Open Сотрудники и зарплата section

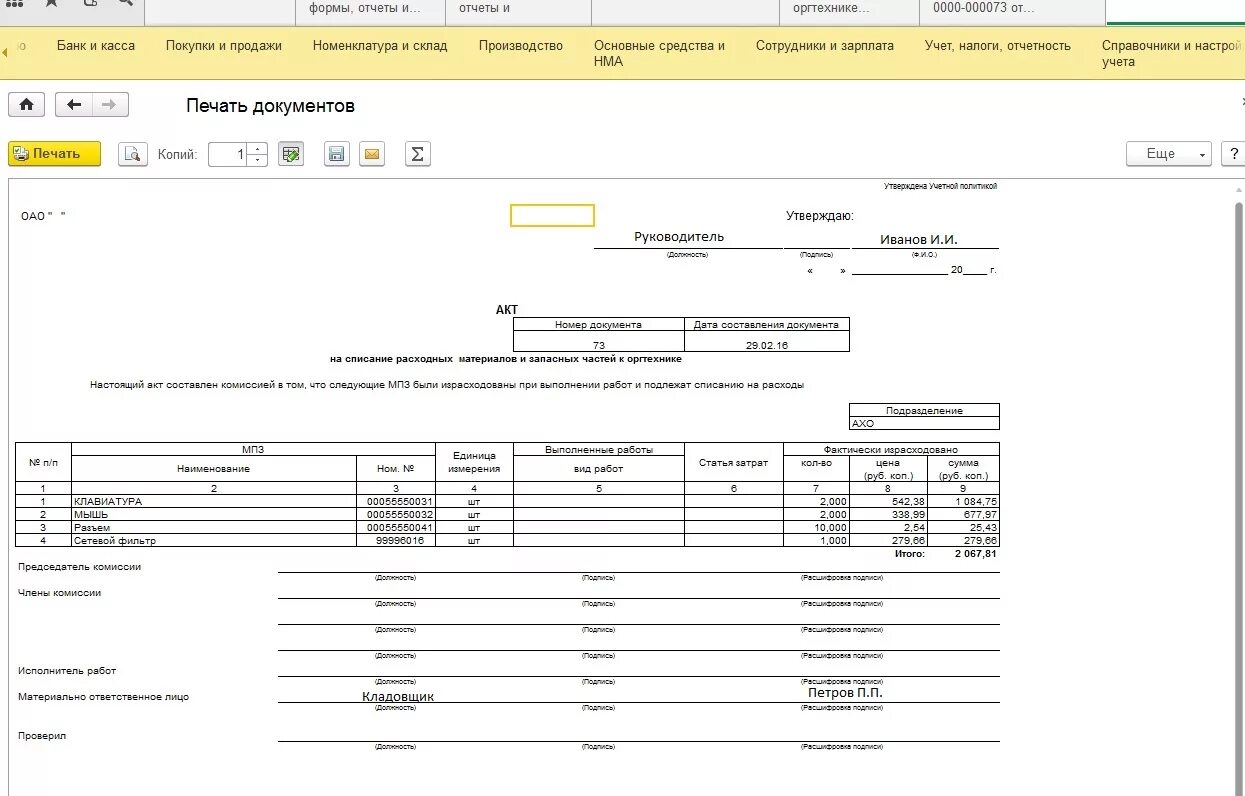click(825, 46)
